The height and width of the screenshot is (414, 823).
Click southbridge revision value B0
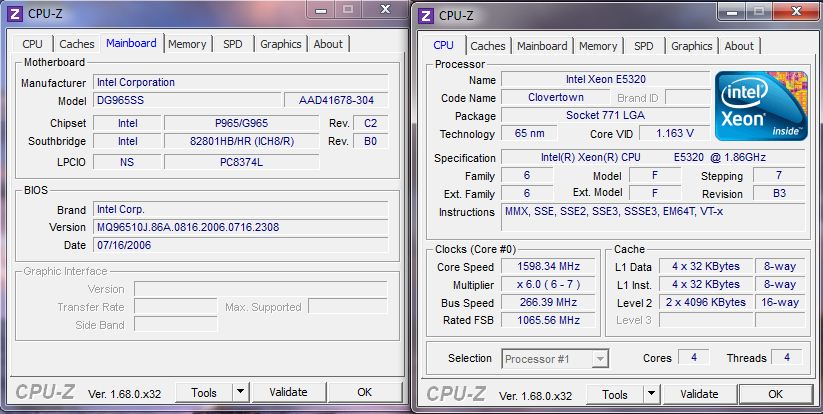(x=371, y=141)
